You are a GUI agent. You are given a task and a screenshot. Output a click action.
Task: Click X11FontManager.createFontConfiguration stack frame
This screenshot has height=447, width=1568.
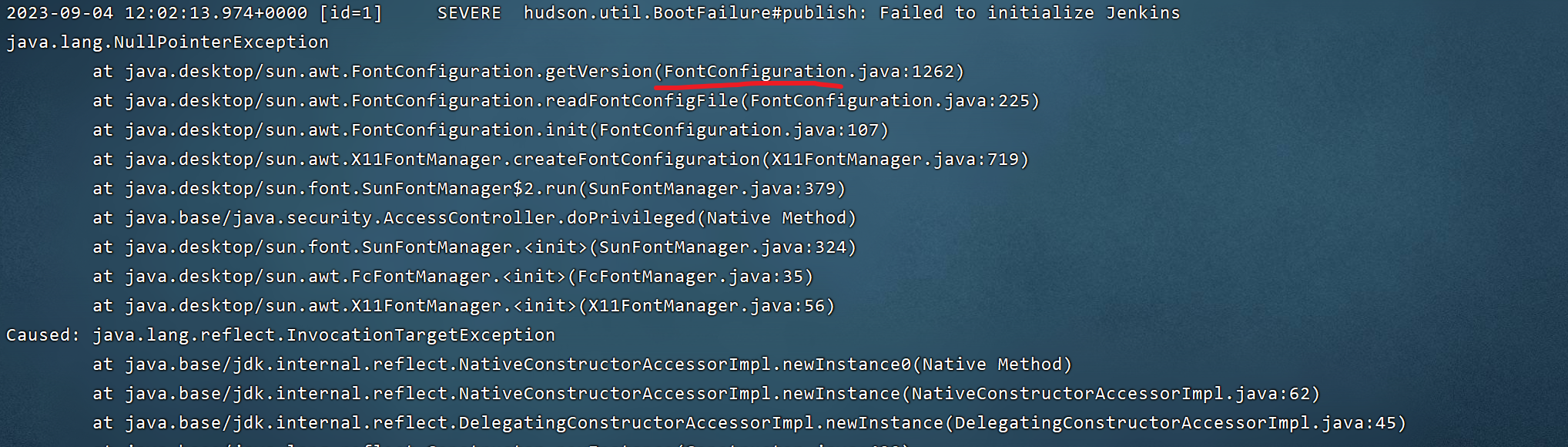pos(561,160)
